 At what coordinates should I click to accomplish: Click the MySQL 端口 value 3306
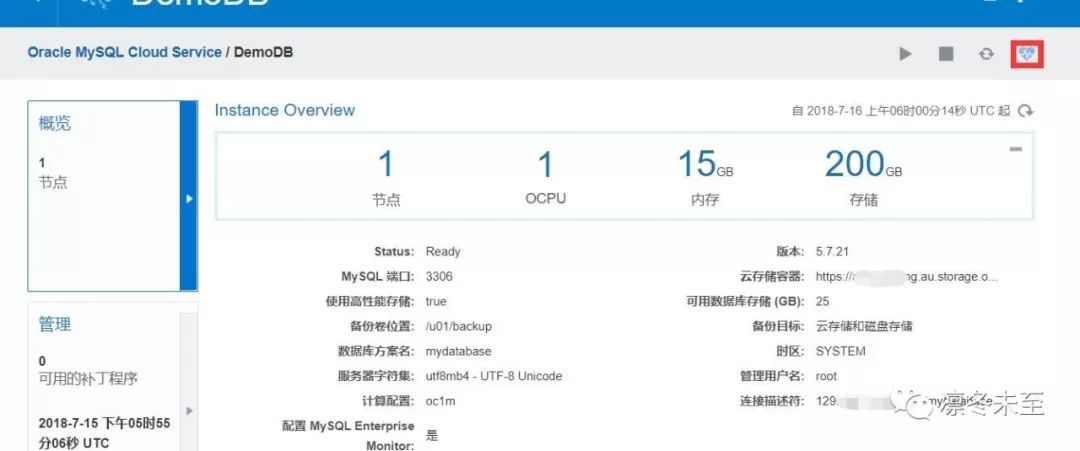coord(439,277)
